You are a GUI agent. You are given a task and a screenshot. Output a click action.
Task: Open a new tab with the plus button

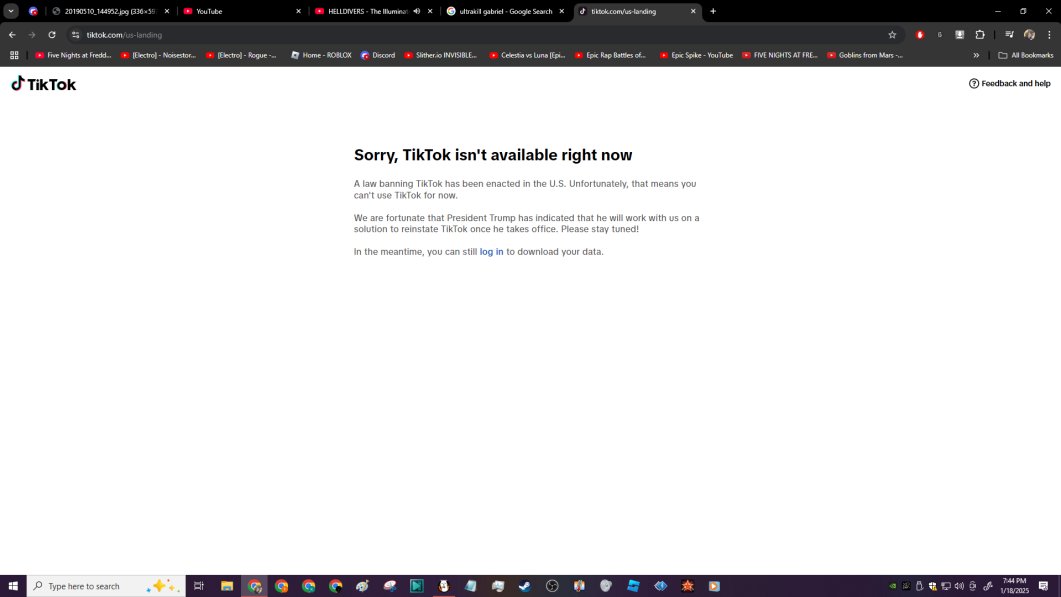(x=713, y=11)
